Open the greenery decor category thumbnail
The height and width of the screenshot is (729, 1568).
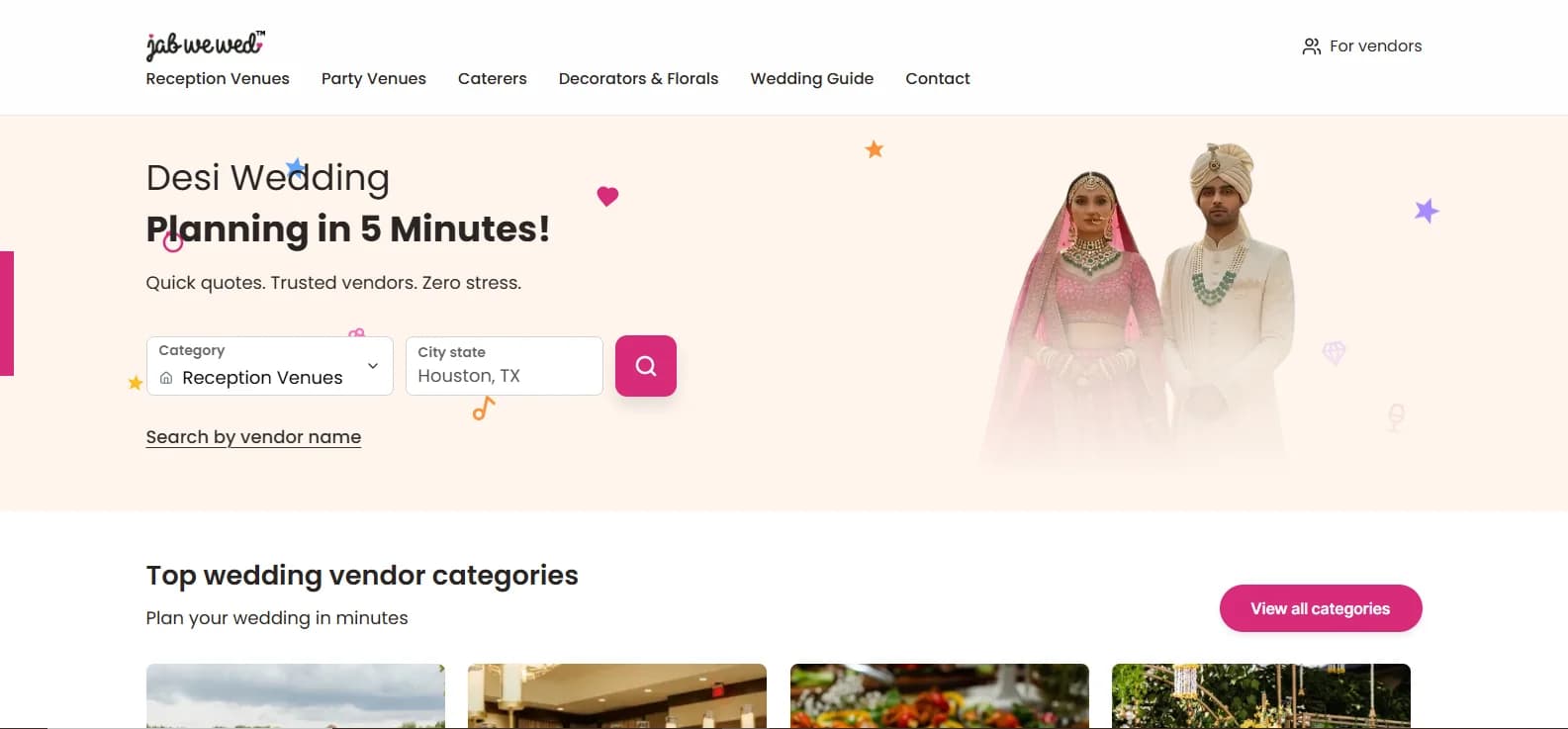point(1261,696)
